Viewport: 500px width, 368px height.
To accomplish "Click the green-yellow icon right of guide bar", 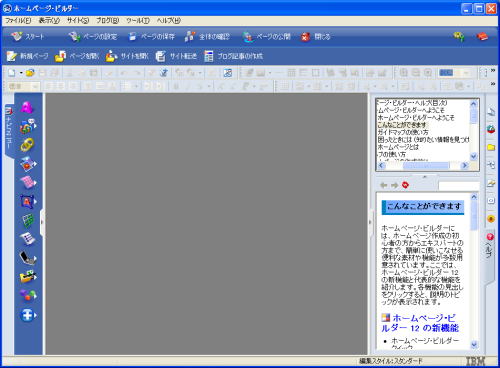I will (x=459, y=36).
